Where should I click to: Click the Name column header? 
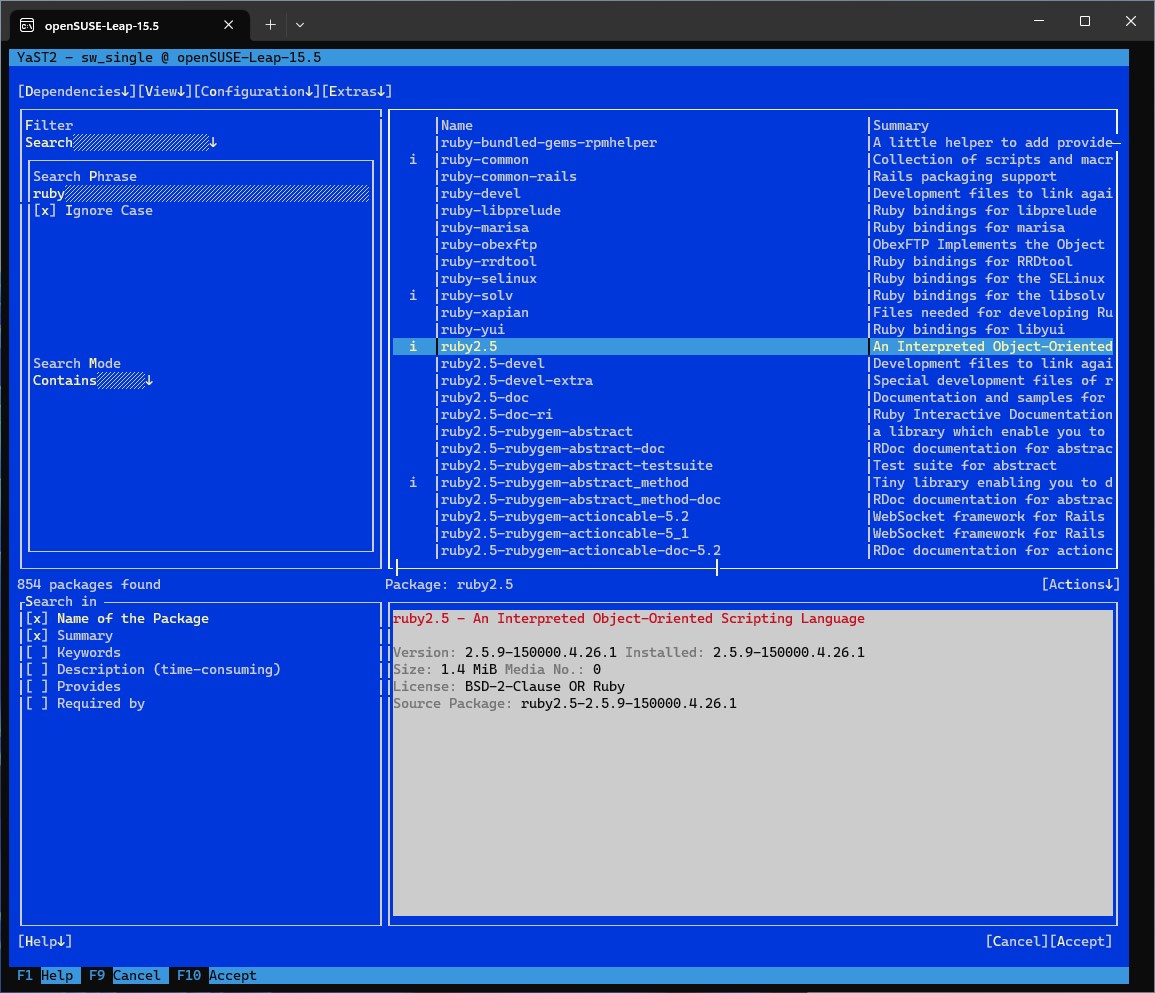click(457, 125)
